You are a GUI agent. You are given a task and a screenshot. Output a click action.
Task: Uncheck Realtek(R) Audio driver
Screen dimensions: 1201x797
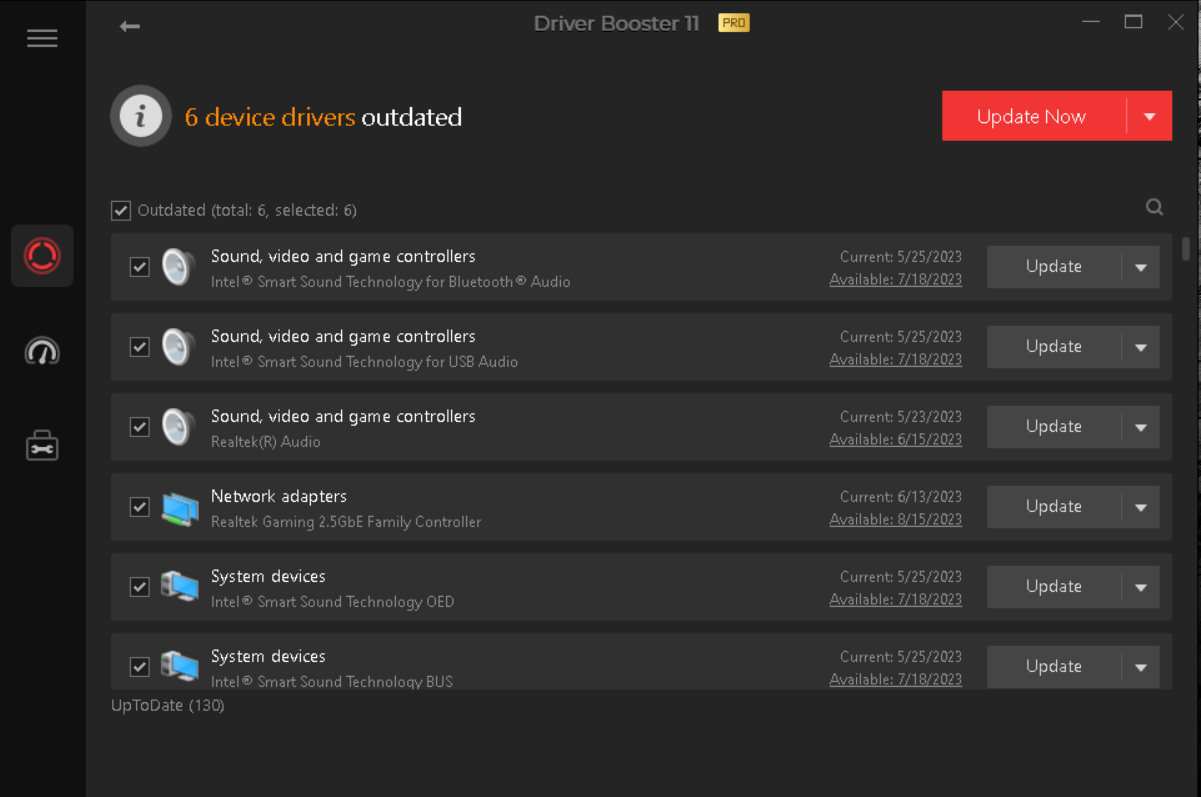tap(140, 427)
